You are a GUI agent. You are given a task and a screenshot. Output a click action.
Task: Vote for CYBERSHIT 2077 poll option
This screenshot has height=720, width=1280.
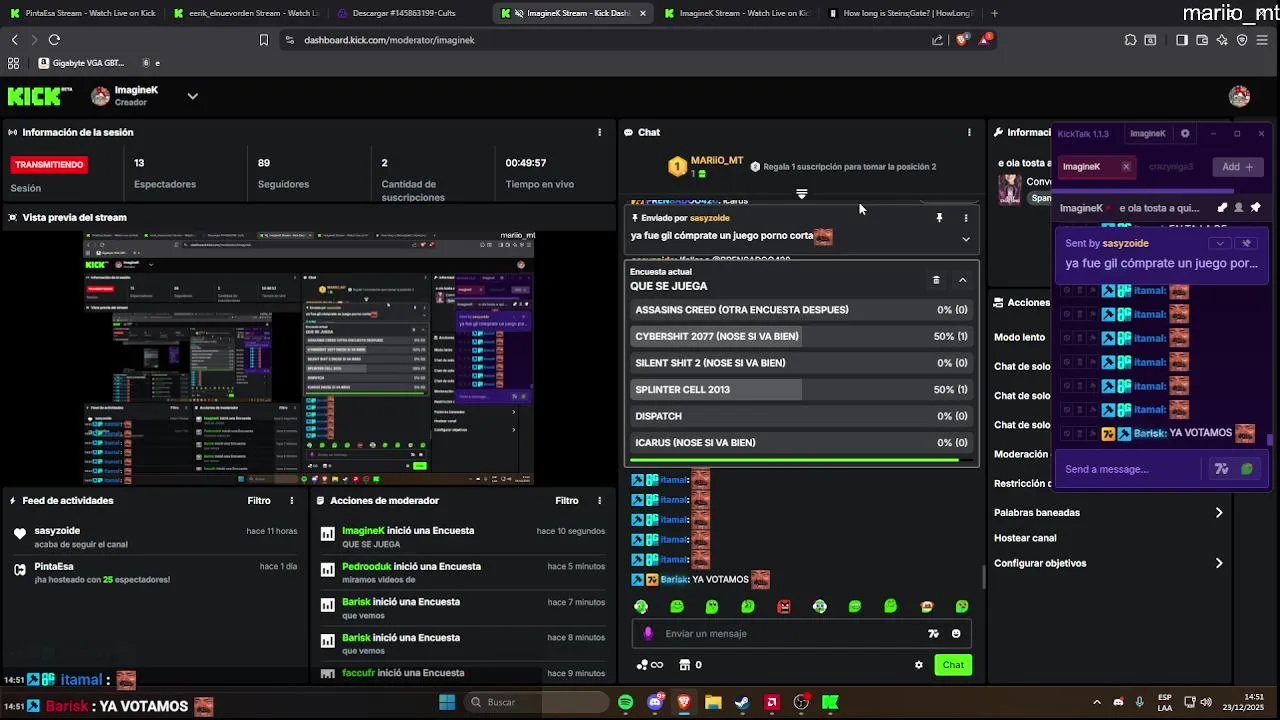(x=801, y=337)
